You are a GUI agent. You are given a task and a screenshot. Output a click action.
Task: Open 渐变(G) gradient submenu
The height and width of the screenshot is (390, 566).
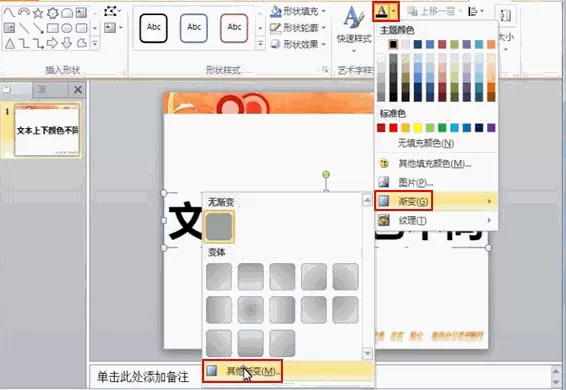(437, 201)
